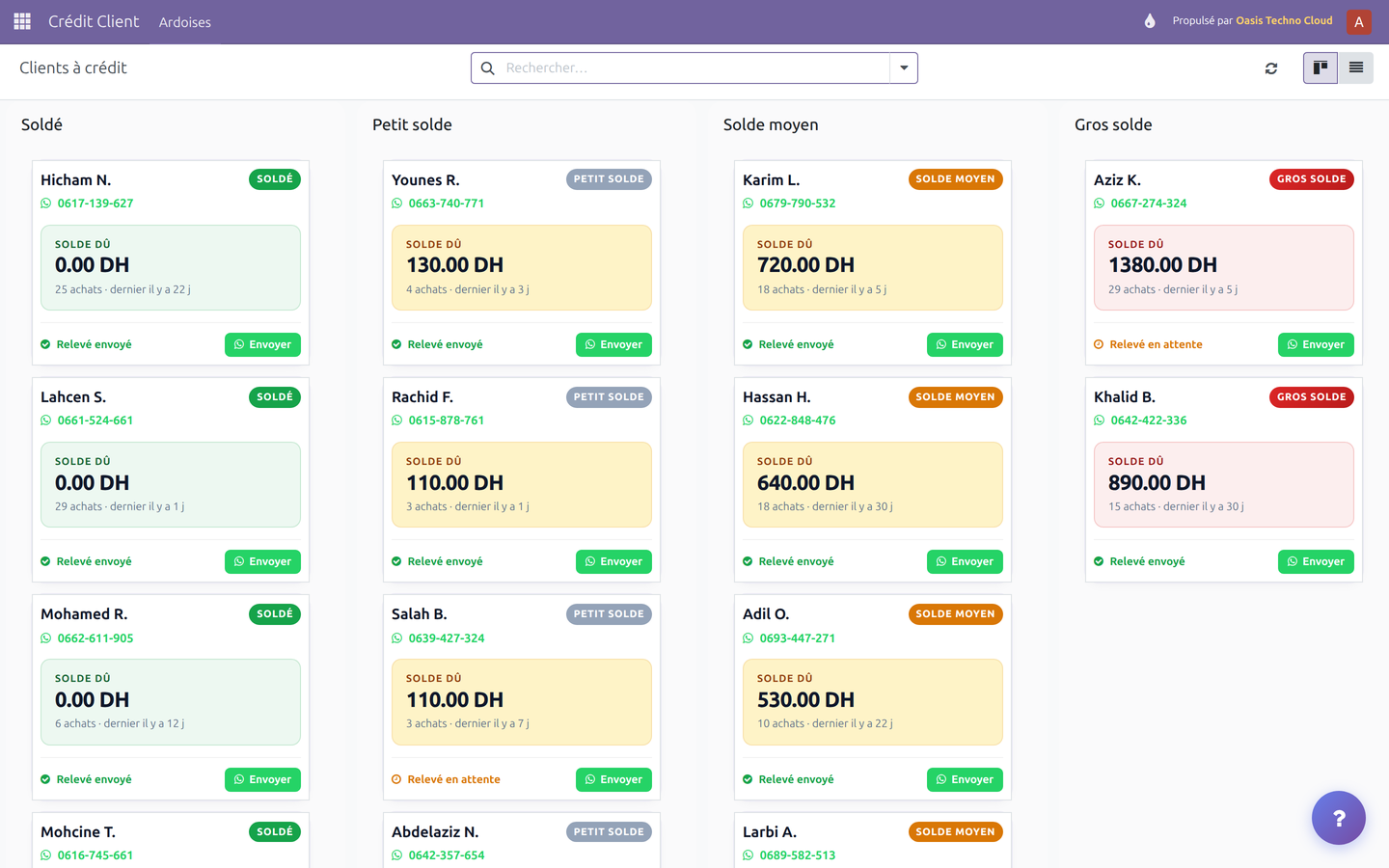Click 'Relevé envoyé' on Khalid B. card
1389x868 pixels.
click(x=1139, y=561)
